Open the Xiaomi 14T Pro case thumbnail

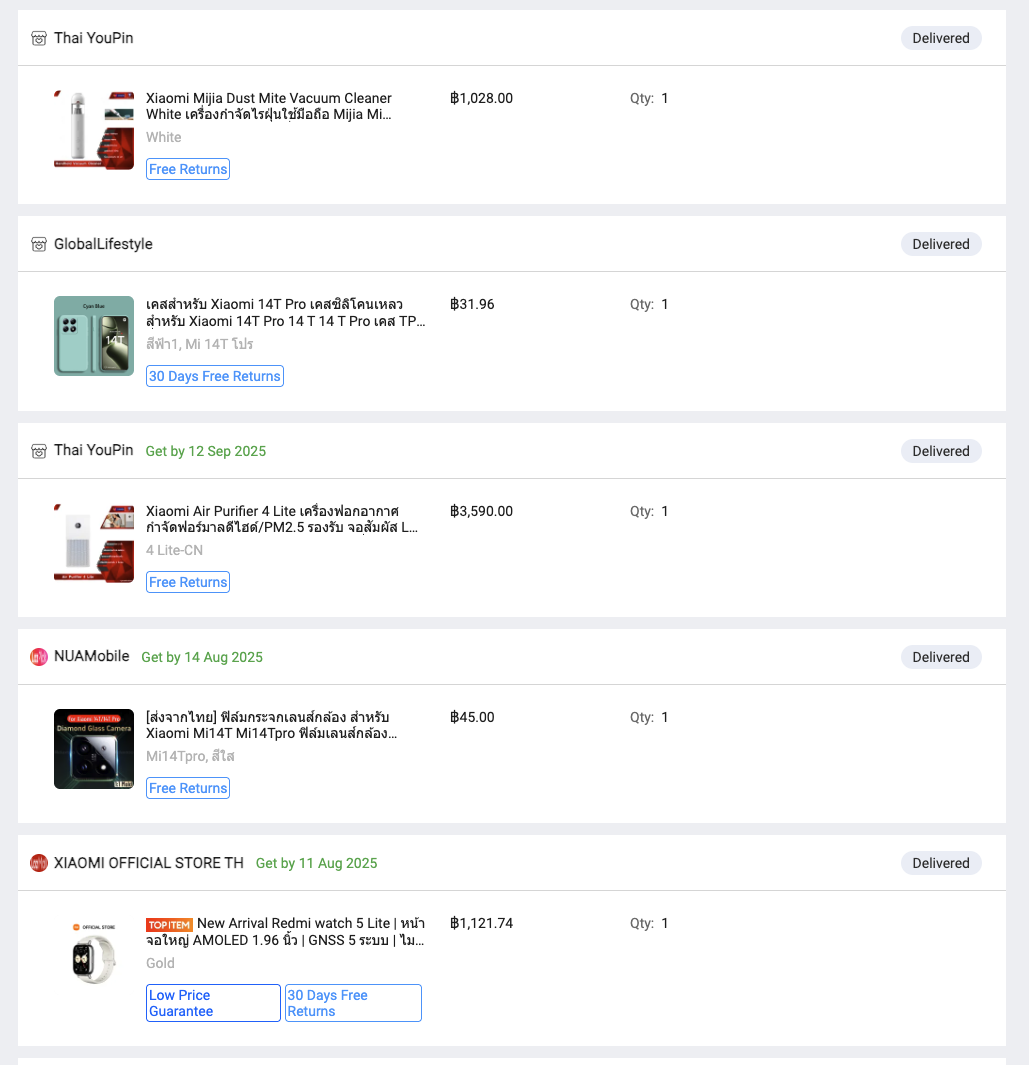pos(94,336)
